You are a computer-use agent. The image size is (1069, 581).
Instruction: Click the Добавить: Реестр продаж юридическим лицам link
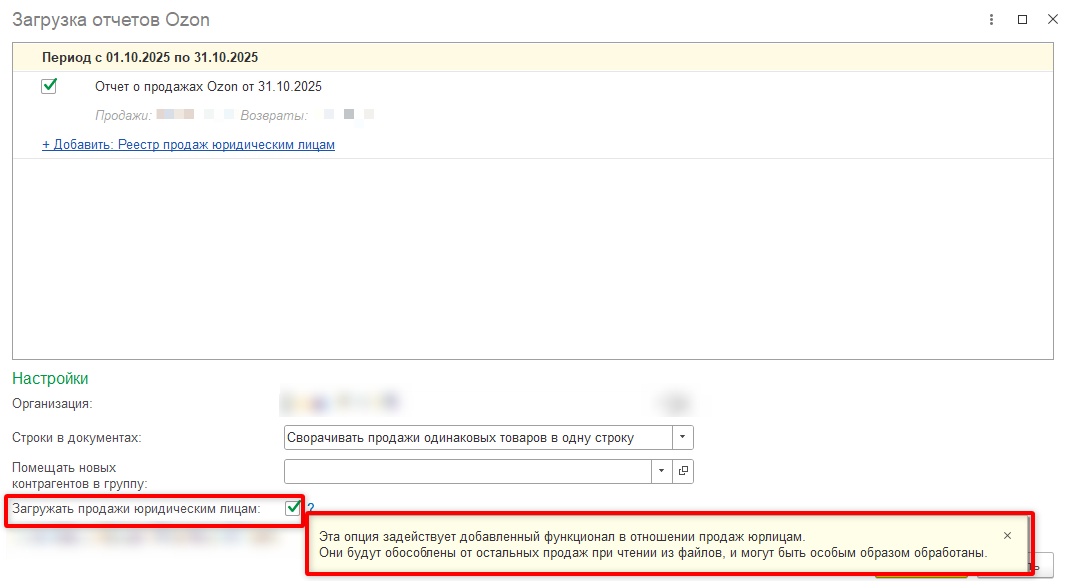click(x=188, y=145)
